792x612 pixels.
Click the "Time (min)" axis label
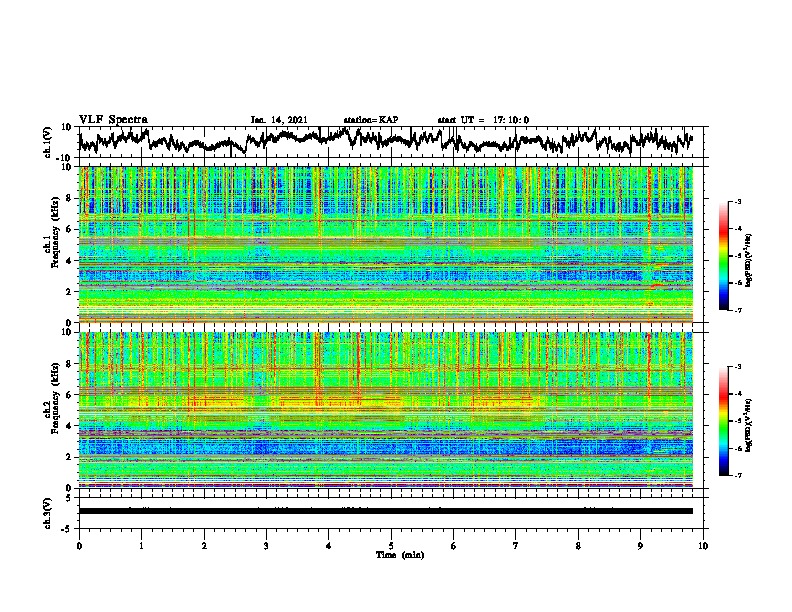(400, 555)
